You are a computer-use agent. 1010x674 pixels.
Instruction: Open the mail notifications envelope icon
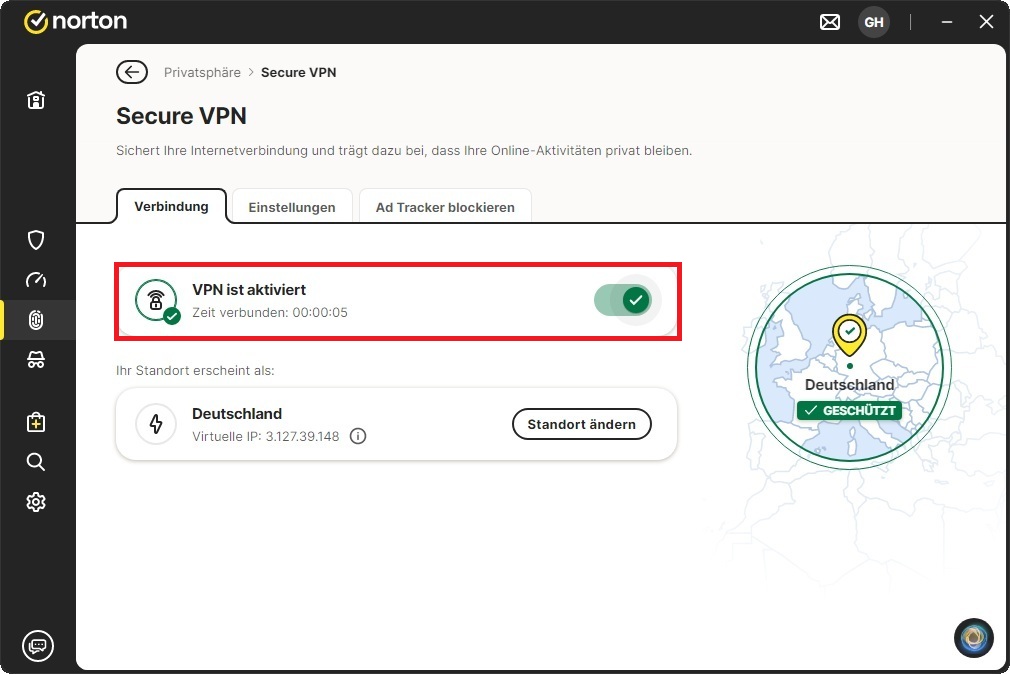830,22
